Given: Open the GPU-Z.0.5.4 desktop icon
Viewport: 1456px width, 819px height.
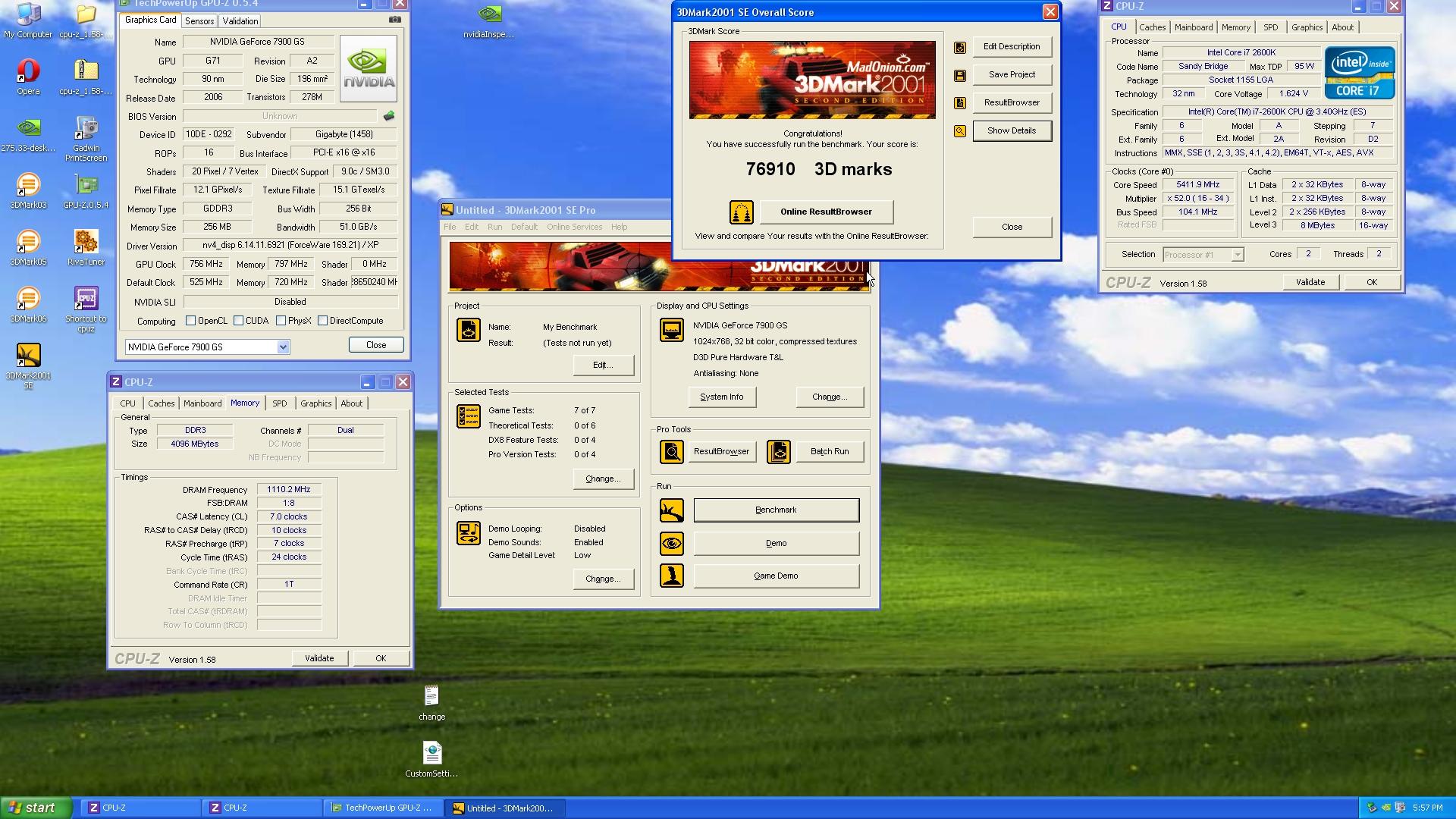Looking at the screenshot, I should click(x=86, y=191).
